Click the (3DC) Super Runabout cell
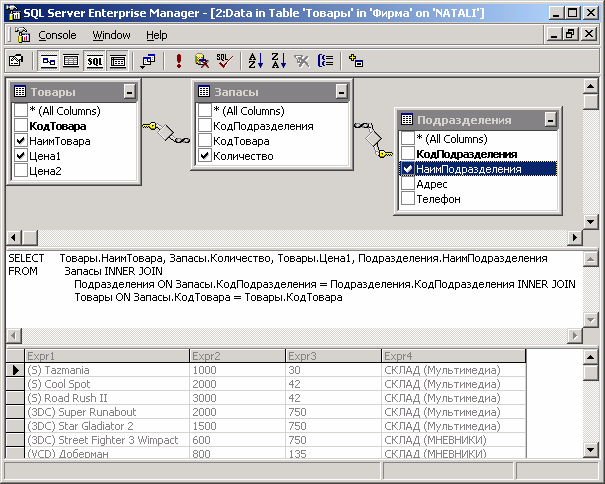Viewport: 605px width, 484px height. [x=107, y=412]
